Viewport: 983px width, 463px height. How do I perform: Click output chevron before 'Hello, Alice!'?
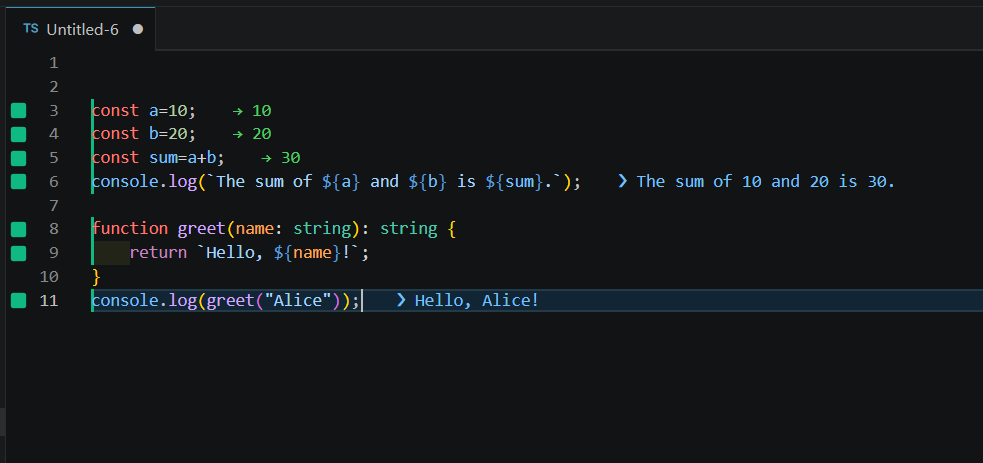[401, 301]
